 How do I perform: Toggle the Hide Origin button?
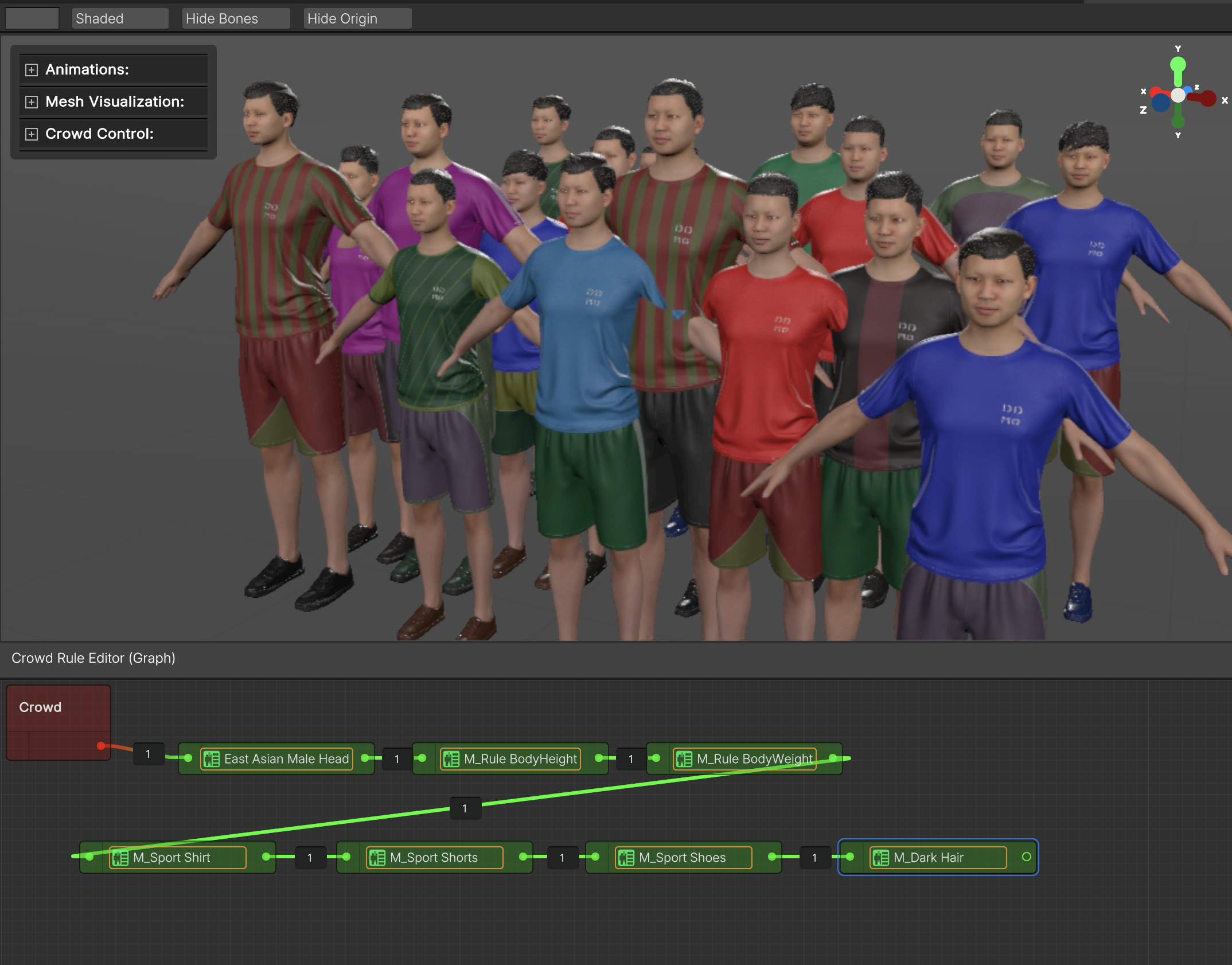click(357, 18)
